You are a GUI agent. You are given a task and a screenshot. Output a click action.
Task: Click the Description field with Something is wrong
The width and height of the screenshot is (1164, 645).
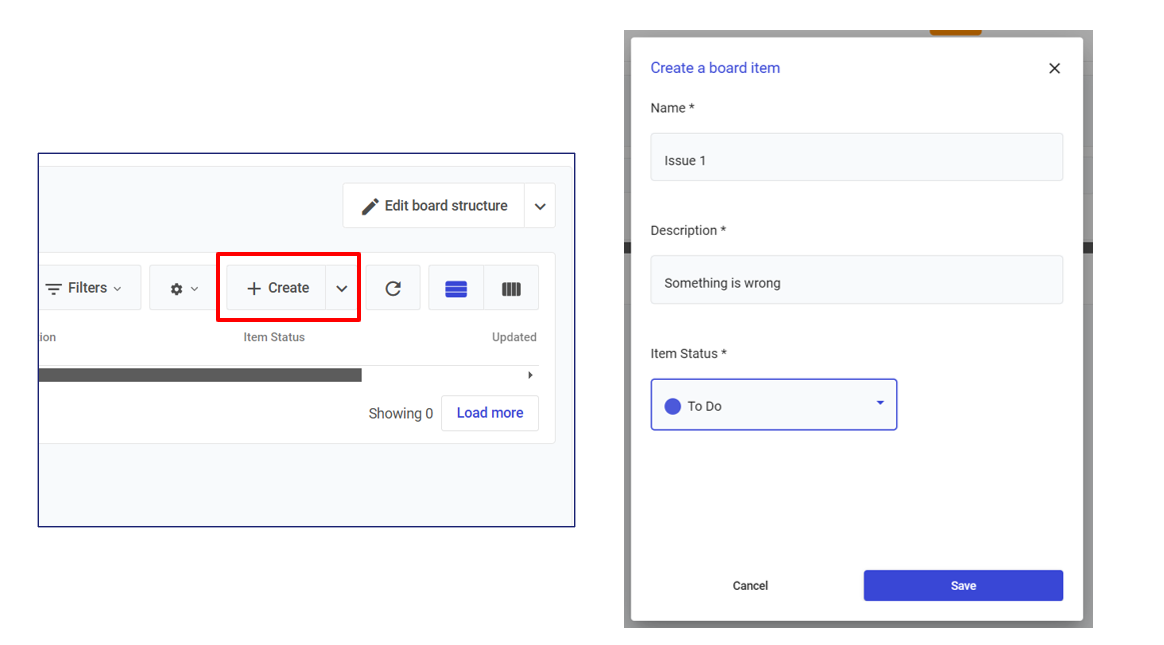click(x=856, y=283)
